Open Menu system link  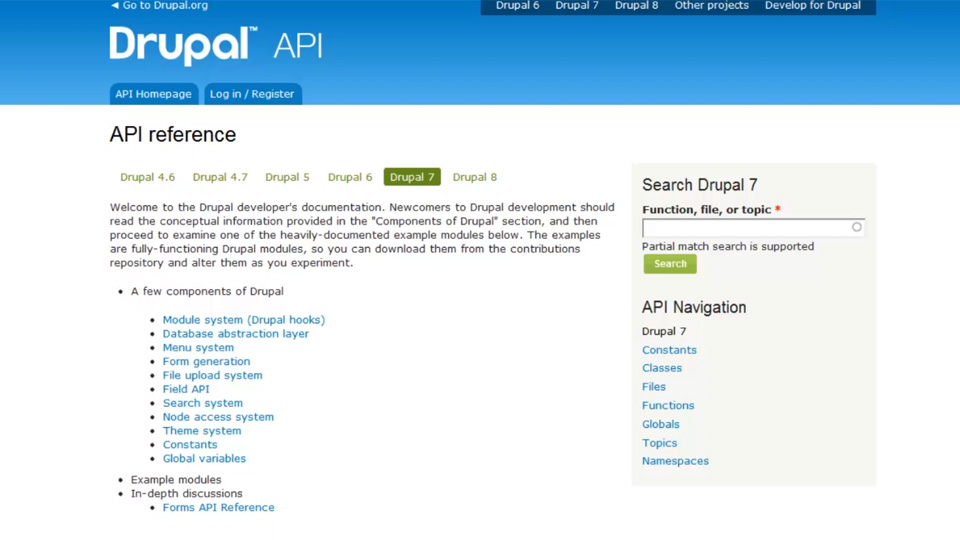198,348
